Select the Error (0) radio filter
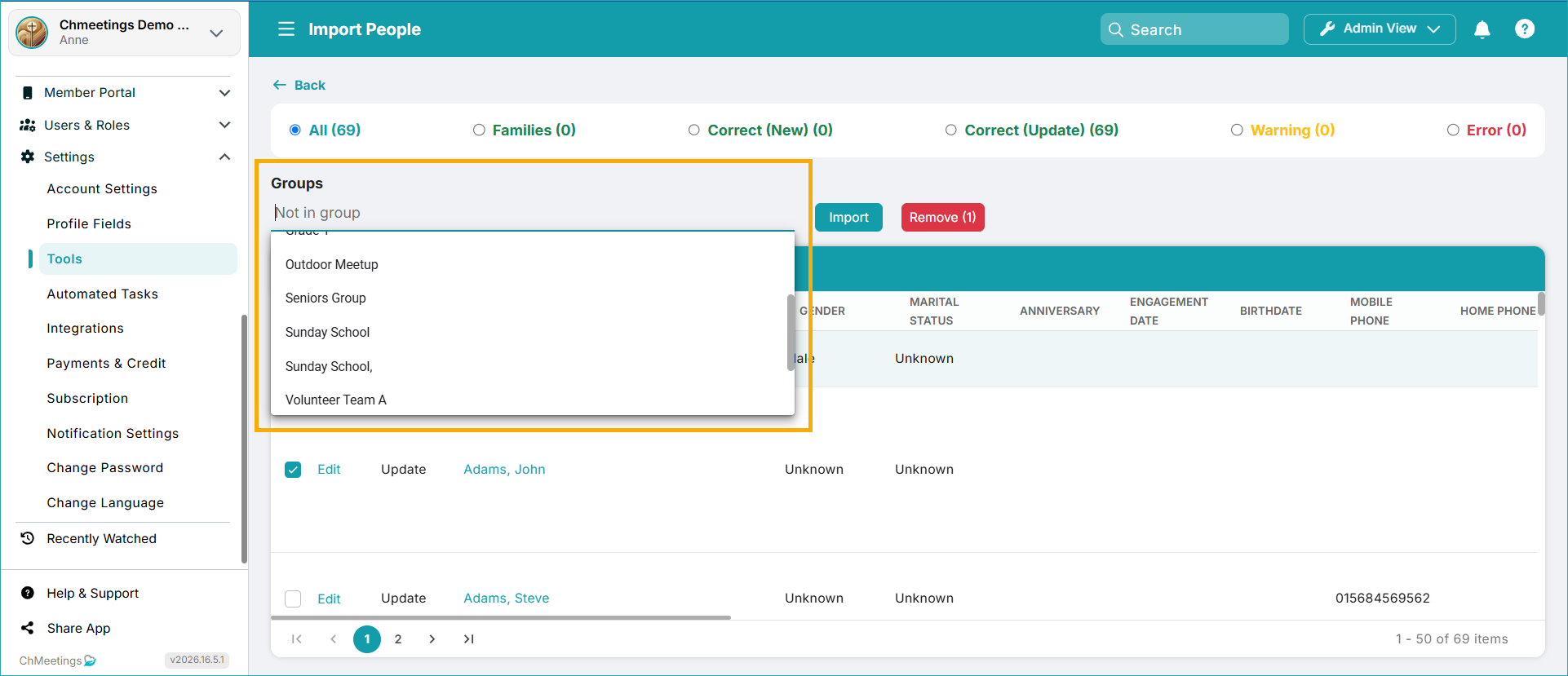This screenshot has width=1568, height=676. click(x=1452, y=130)
